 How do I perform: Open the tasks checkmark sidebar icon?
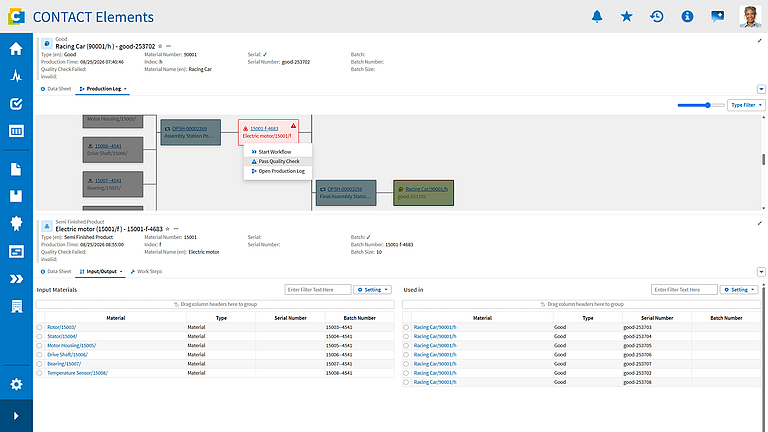16,104
